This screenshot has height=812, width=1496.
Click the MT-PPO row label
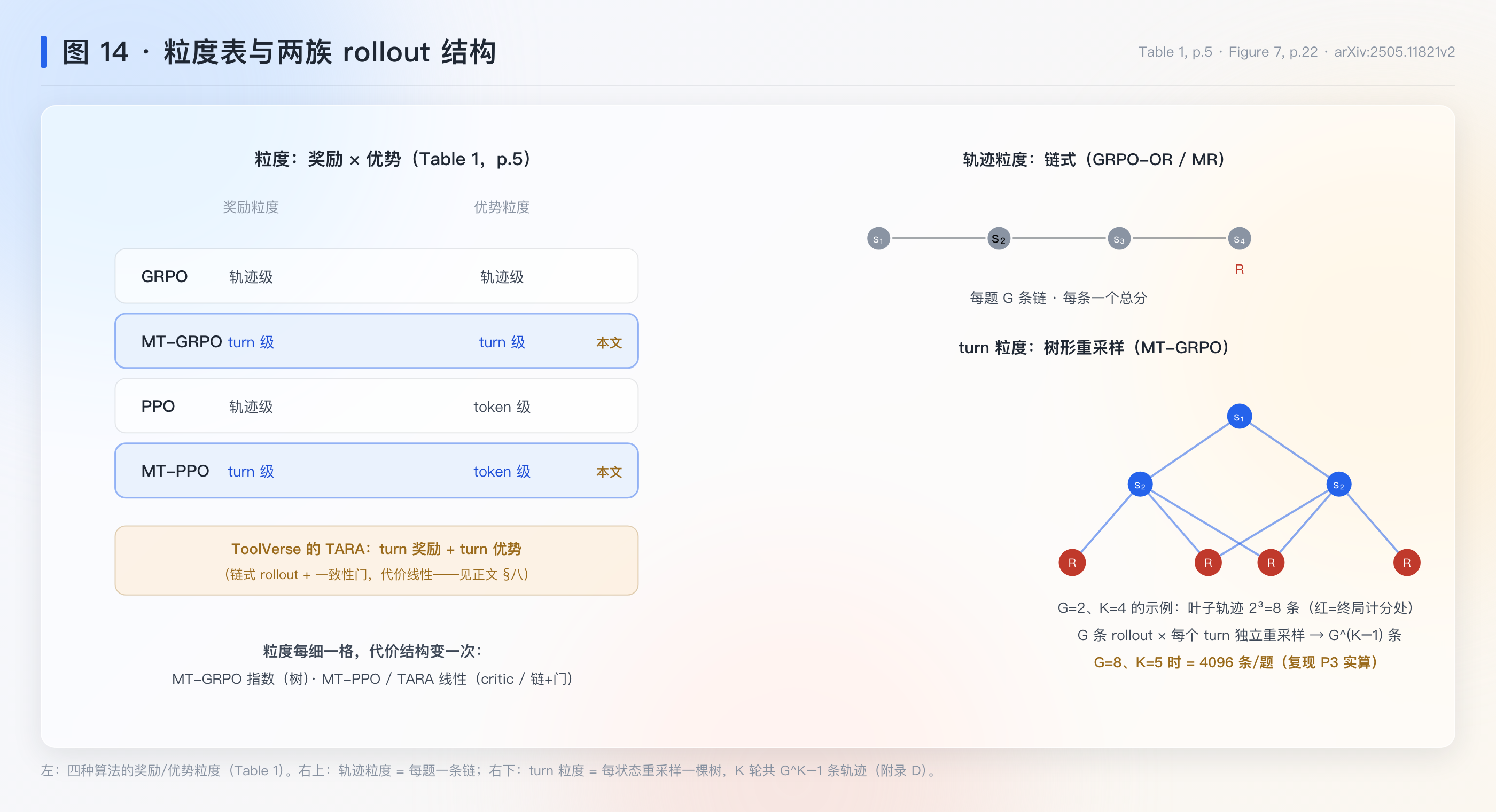(x=175, y=471)
